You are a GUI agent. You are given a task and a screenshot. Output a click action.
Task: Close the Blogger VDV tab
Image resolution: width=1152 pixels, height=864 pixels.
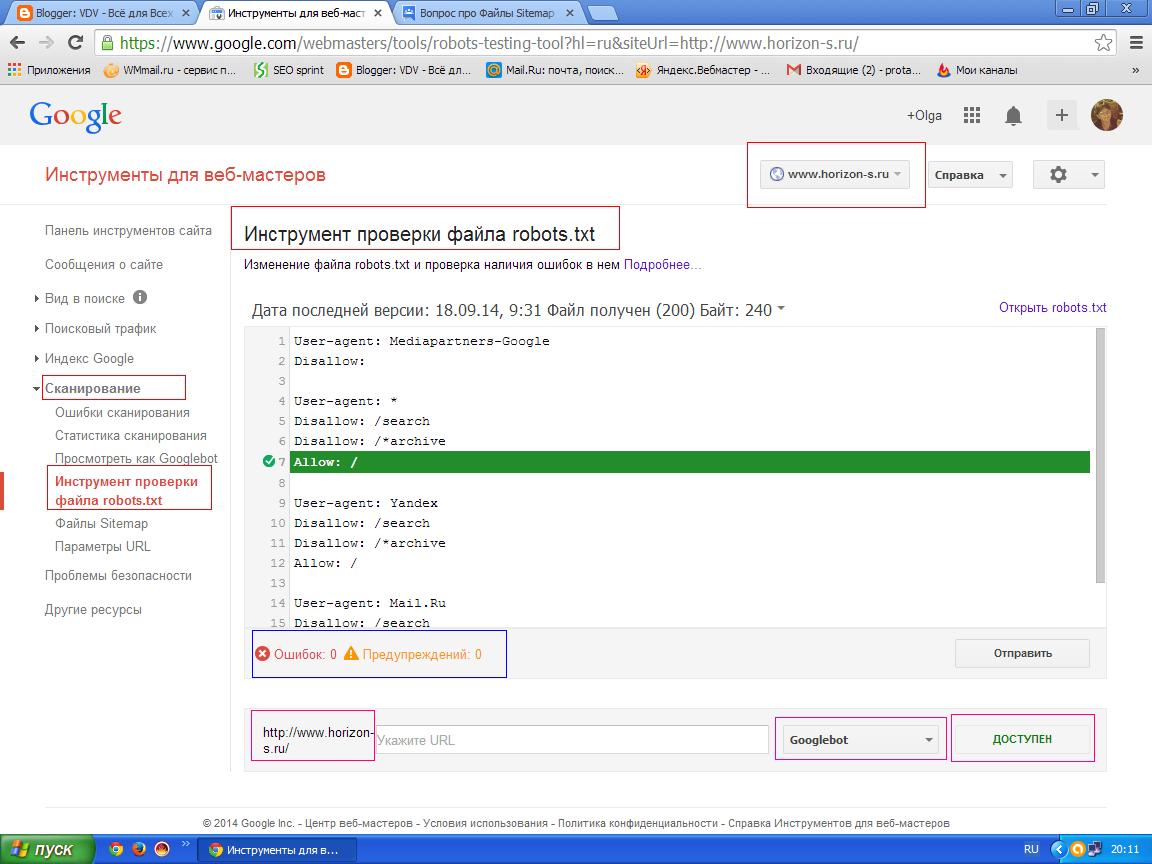coord(185,13)
